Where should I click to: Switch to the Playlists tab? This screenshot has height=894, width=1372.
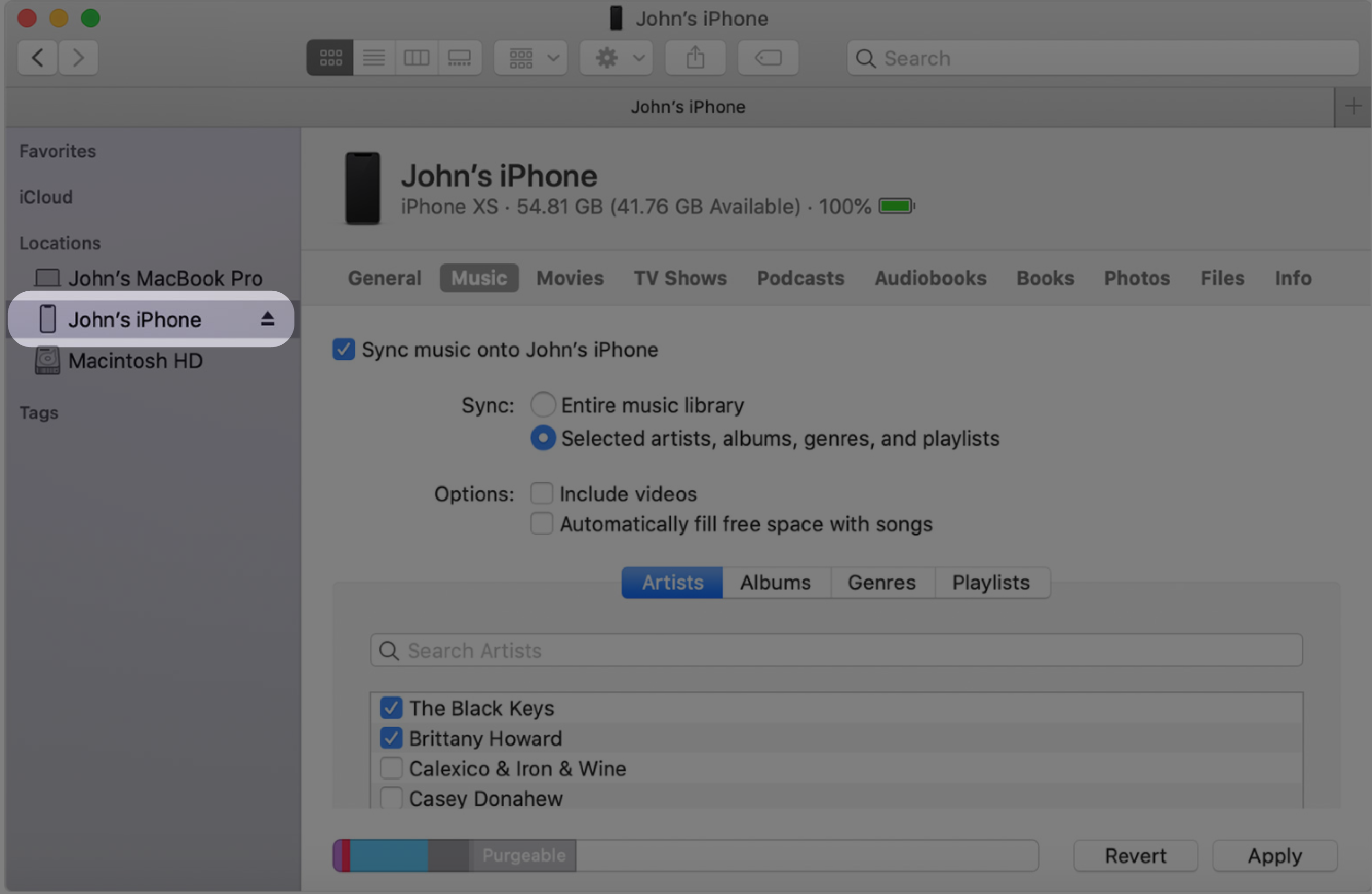pos(990,582)
